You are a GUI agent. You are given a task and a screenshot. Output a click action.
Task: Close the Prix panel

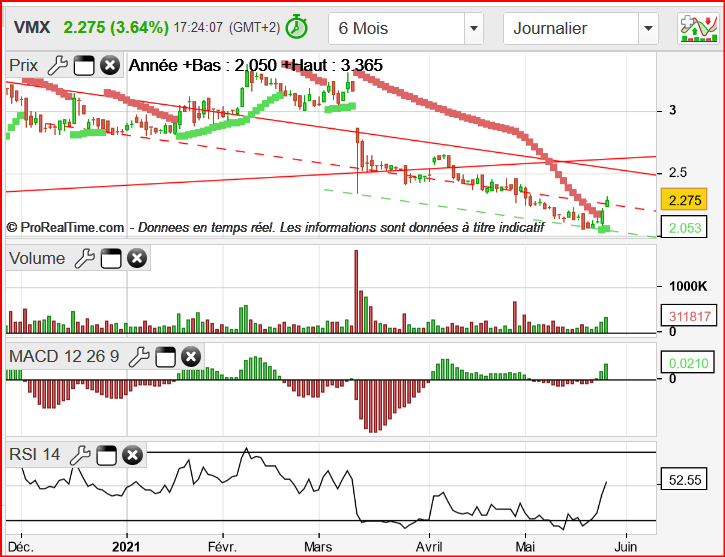pos(110,65)
